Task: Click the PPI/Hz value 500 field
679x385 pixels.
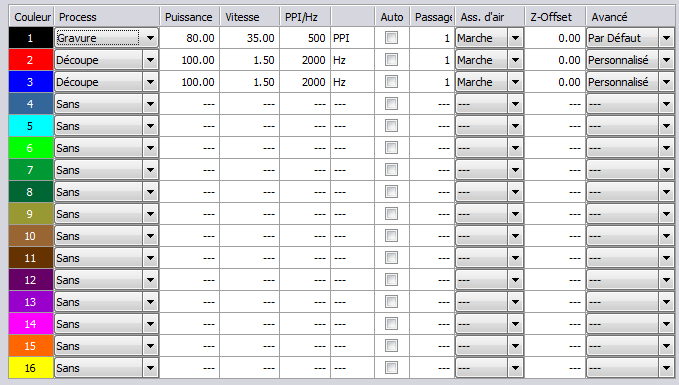Action: 305,38
